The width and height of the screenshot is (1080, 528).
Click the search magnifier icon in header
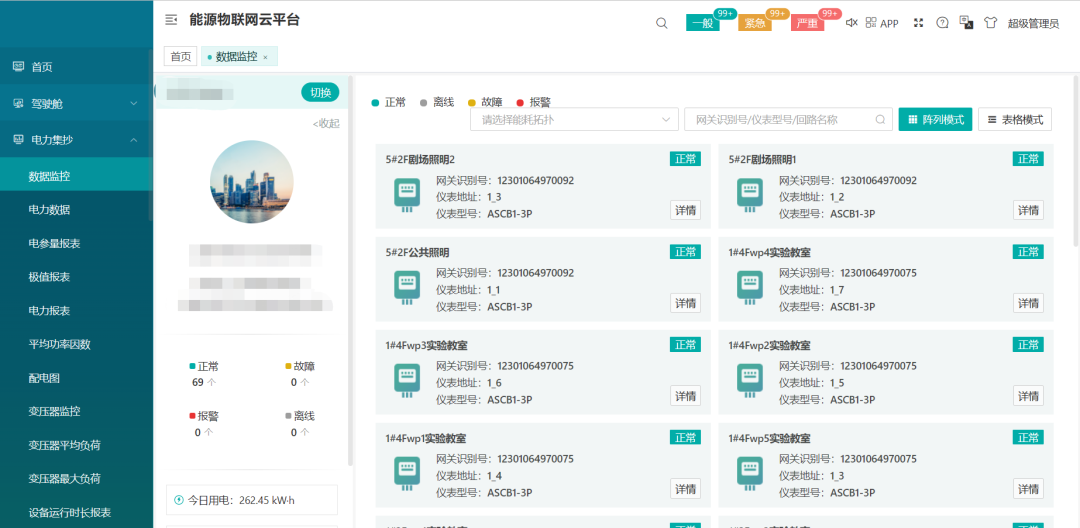(x=661, y=23)
